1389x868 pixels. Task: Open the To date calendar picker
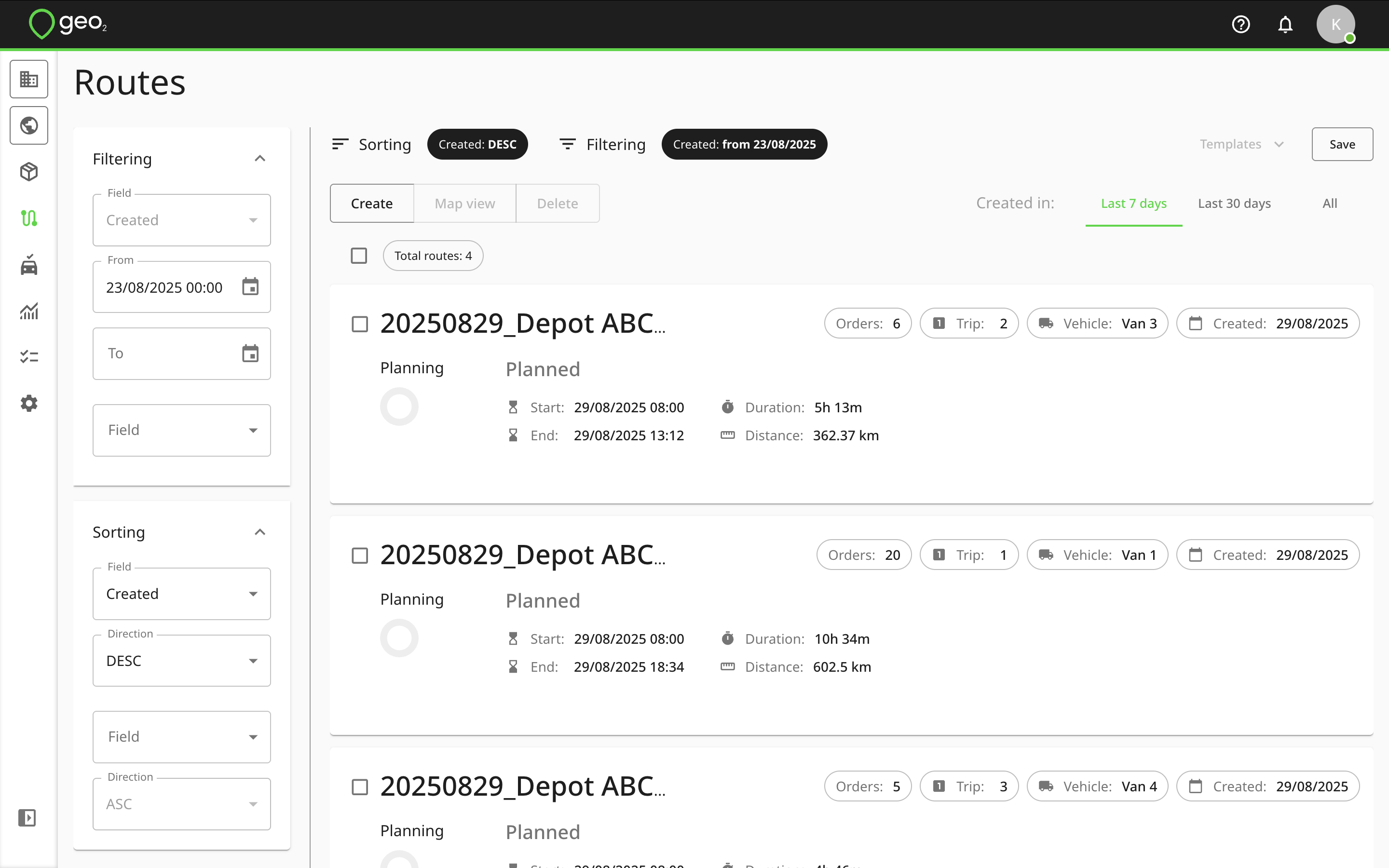(x=250, y=353)
